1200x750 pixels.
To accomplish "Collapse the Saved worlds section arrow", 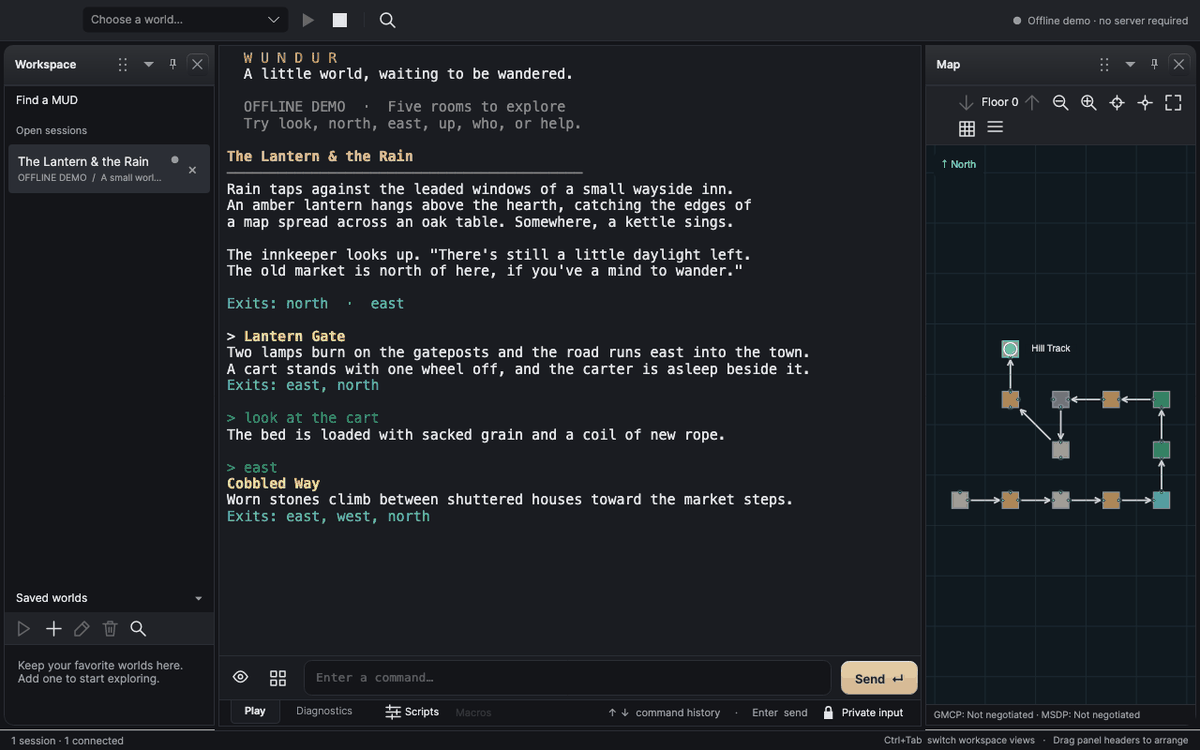I will [198, 598].
